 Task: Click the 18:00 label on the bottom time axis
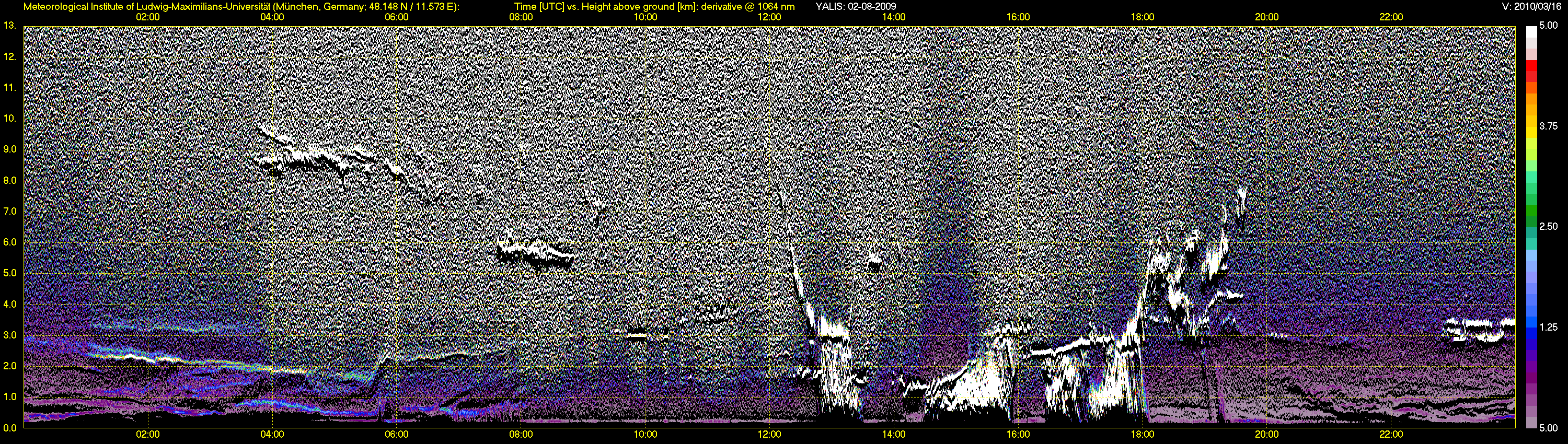tap(1143, 435)
